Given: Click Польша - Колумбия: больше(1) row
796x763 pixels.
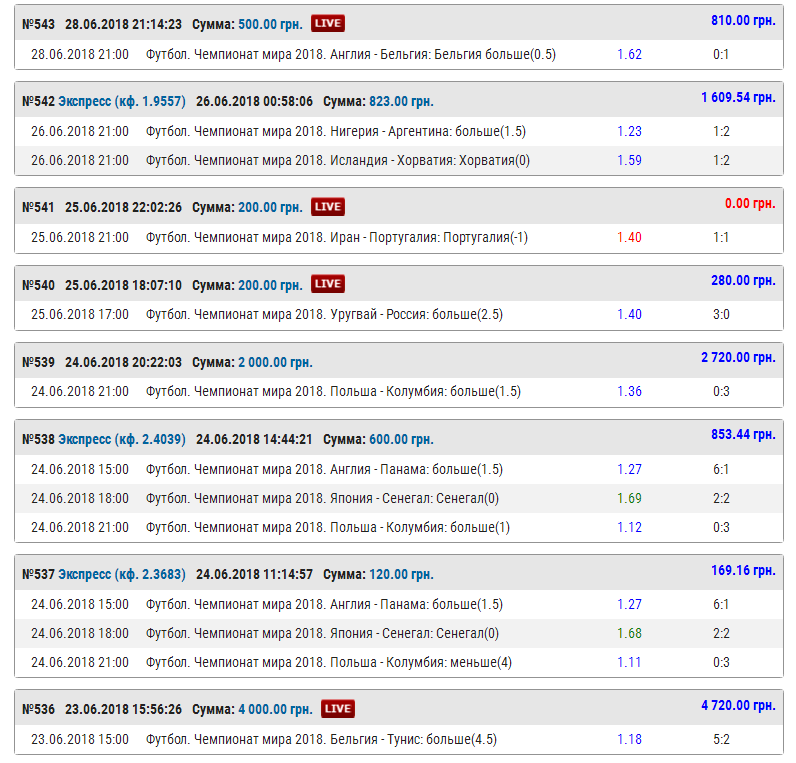Looking at the screenshot, I should (399, 527).
